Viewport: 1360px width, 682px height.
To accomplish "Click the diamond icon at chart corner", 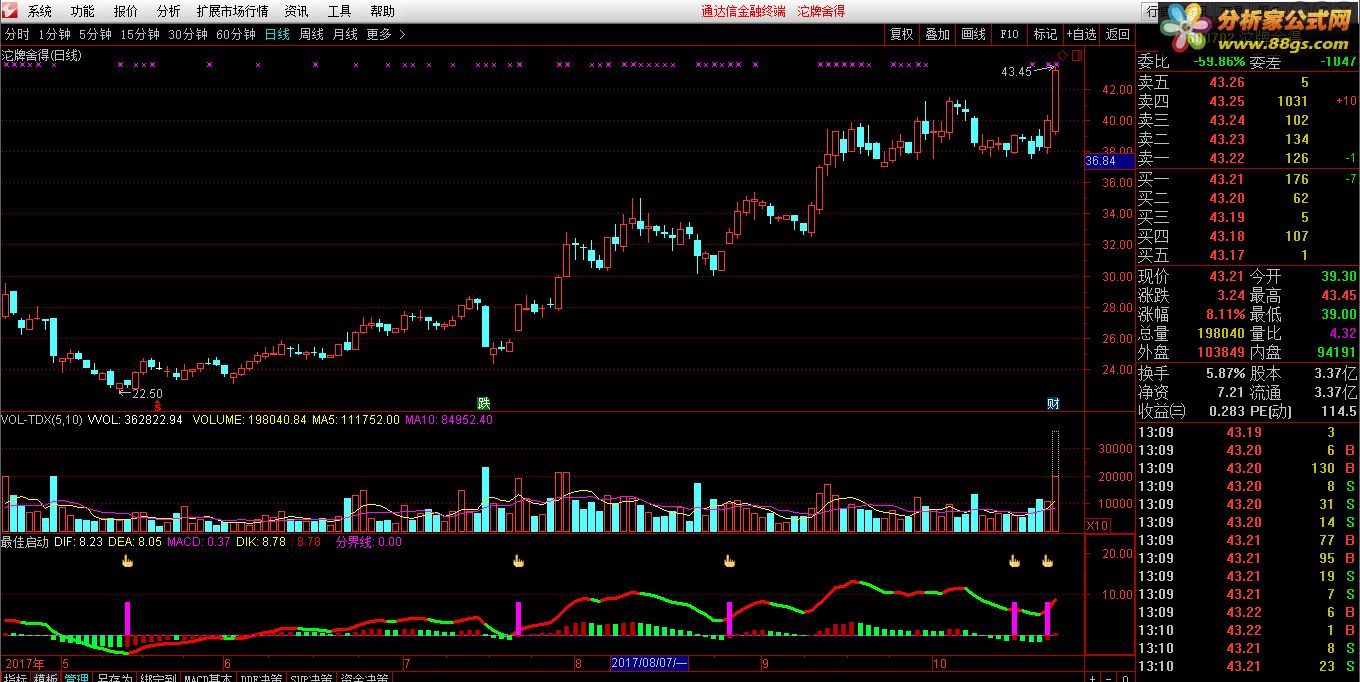I will click(x=1063, y=55).
